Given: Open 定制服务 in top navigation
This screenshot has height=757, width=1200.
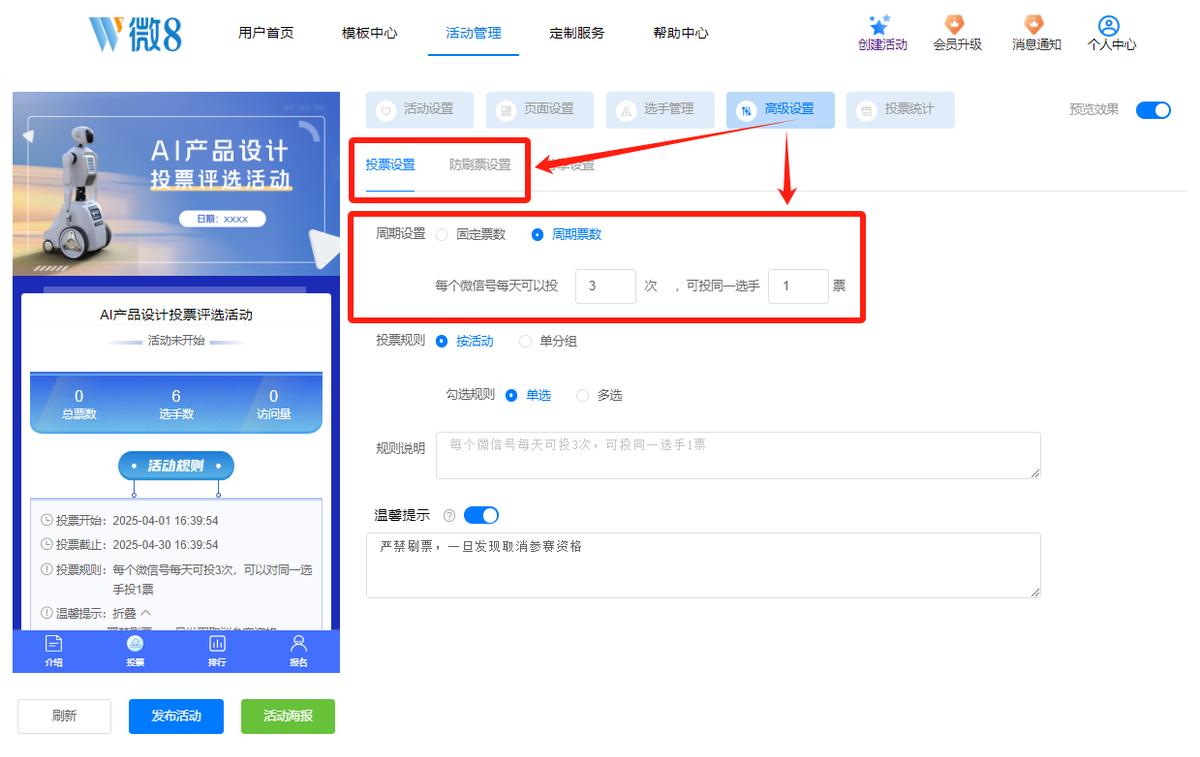Looking at the screenshot, I should click(x=577, y=33).
